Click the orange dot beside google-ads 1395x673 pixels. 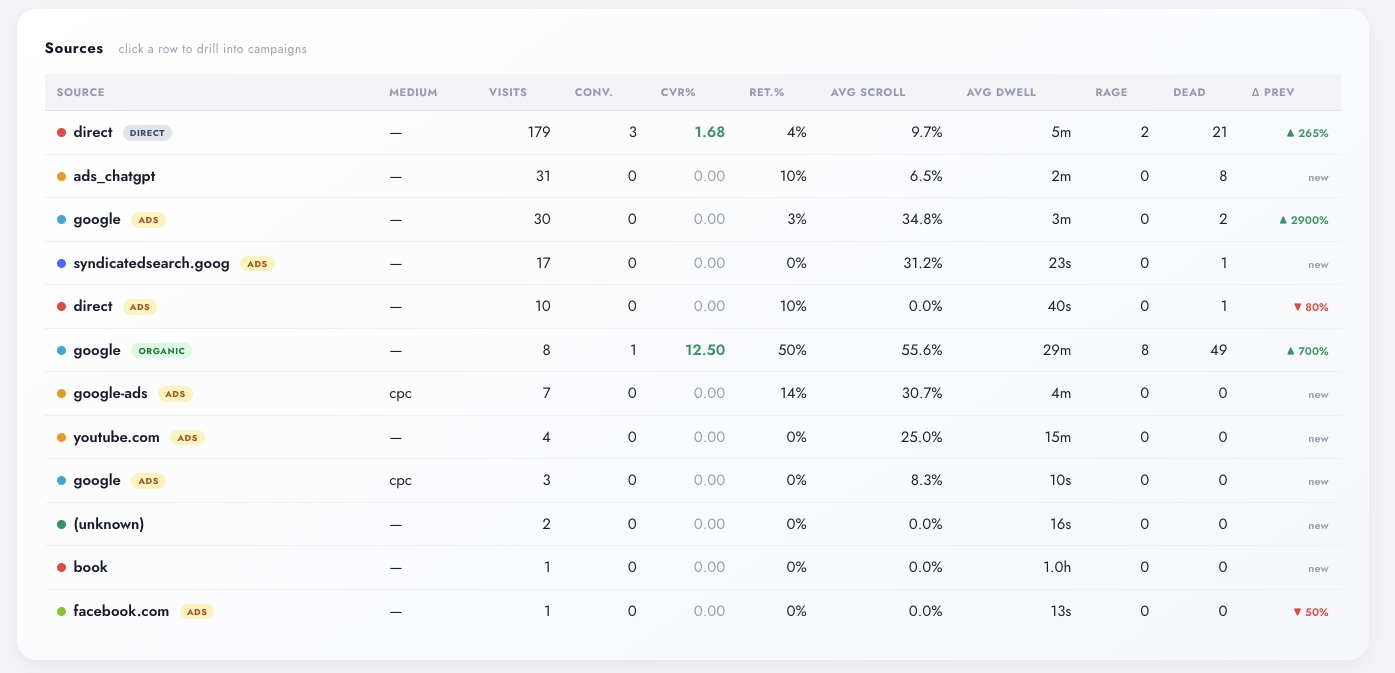coord(62,394)
